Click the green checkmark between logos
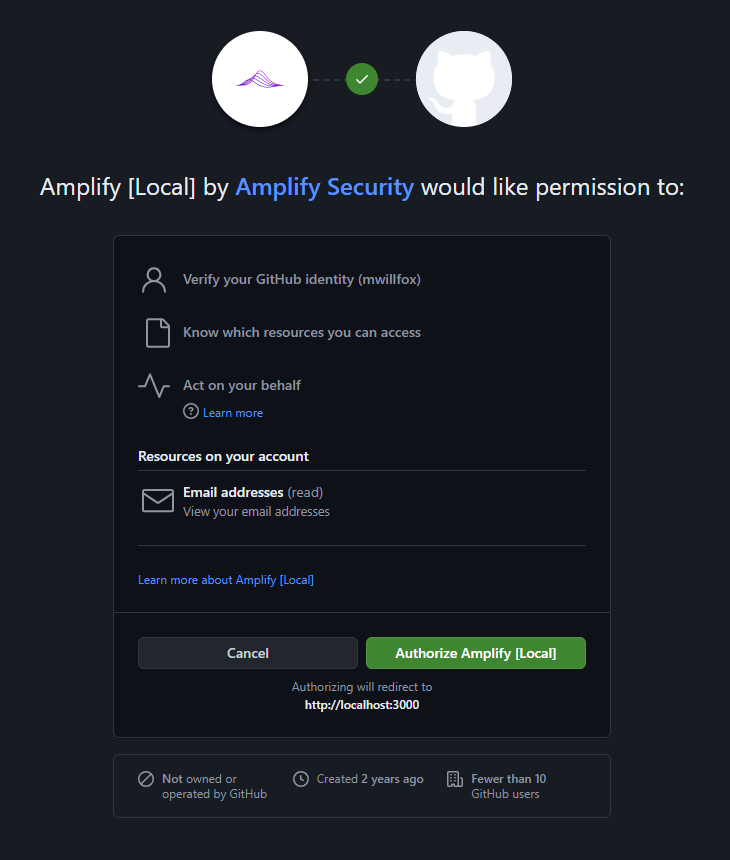 361,79
